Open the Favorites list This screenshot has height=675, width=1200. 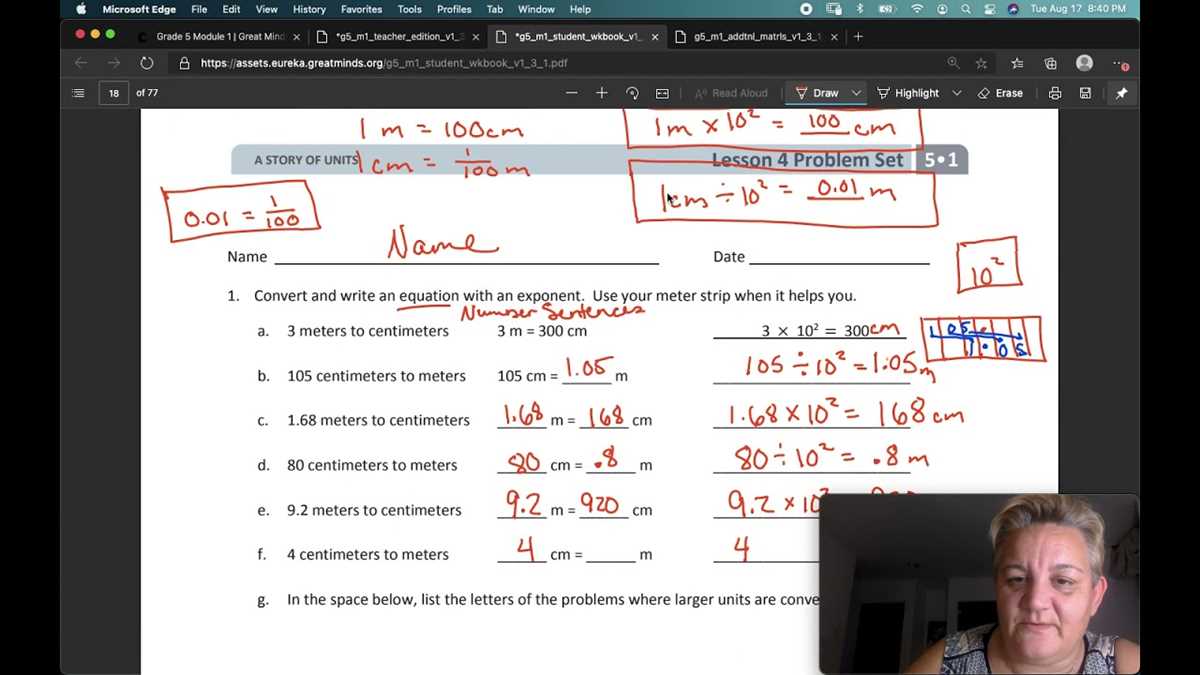pyautogui.click(x=1017, y=63)
